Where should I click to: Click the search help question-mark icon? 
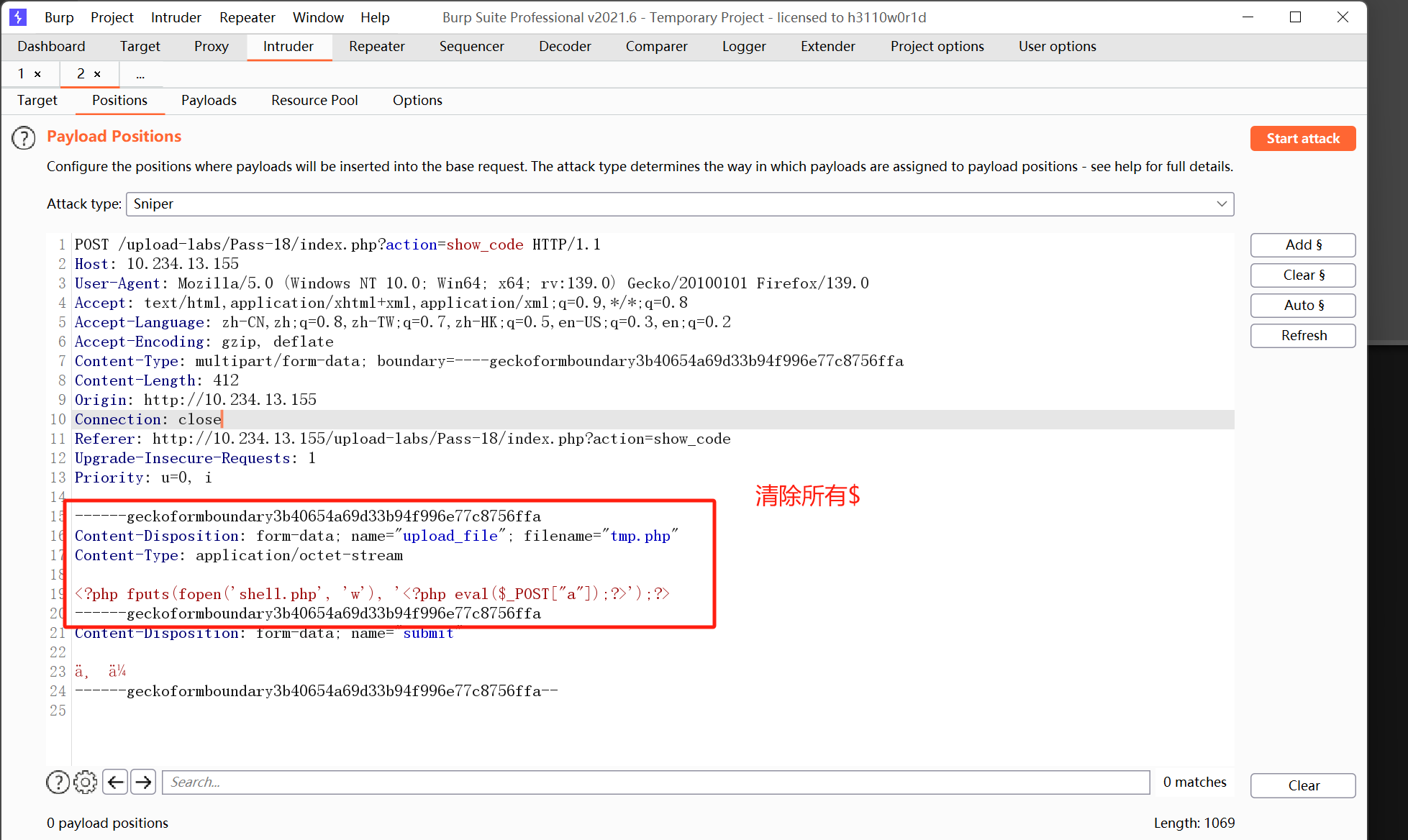[x=58, y=782]
